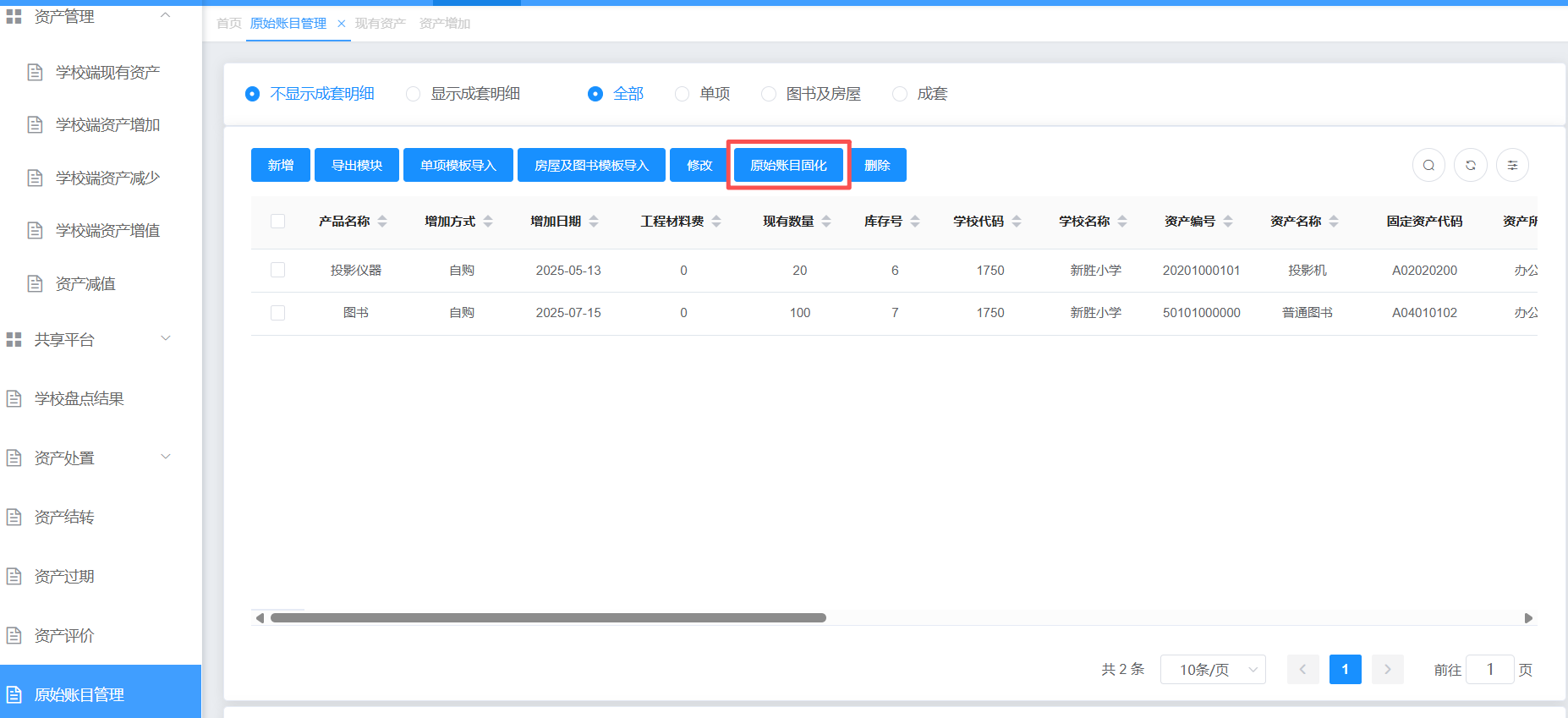Sort by 产品名称 column sort arrows
This screenshot has width=1568, height=718.
[382, 222]
